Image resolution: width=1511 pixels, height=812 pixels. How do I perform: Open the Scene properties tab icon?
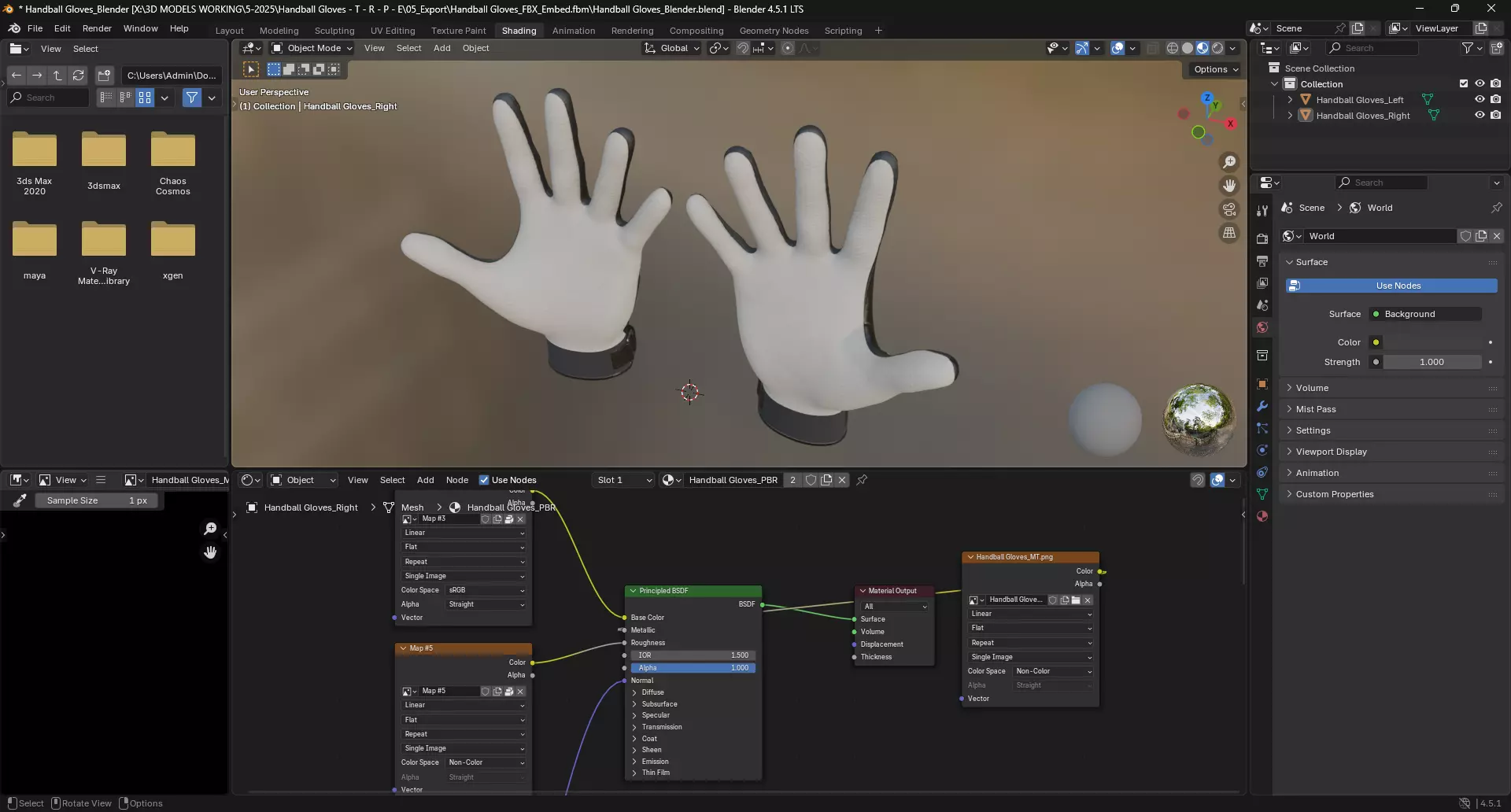(x=1262, y=304)
